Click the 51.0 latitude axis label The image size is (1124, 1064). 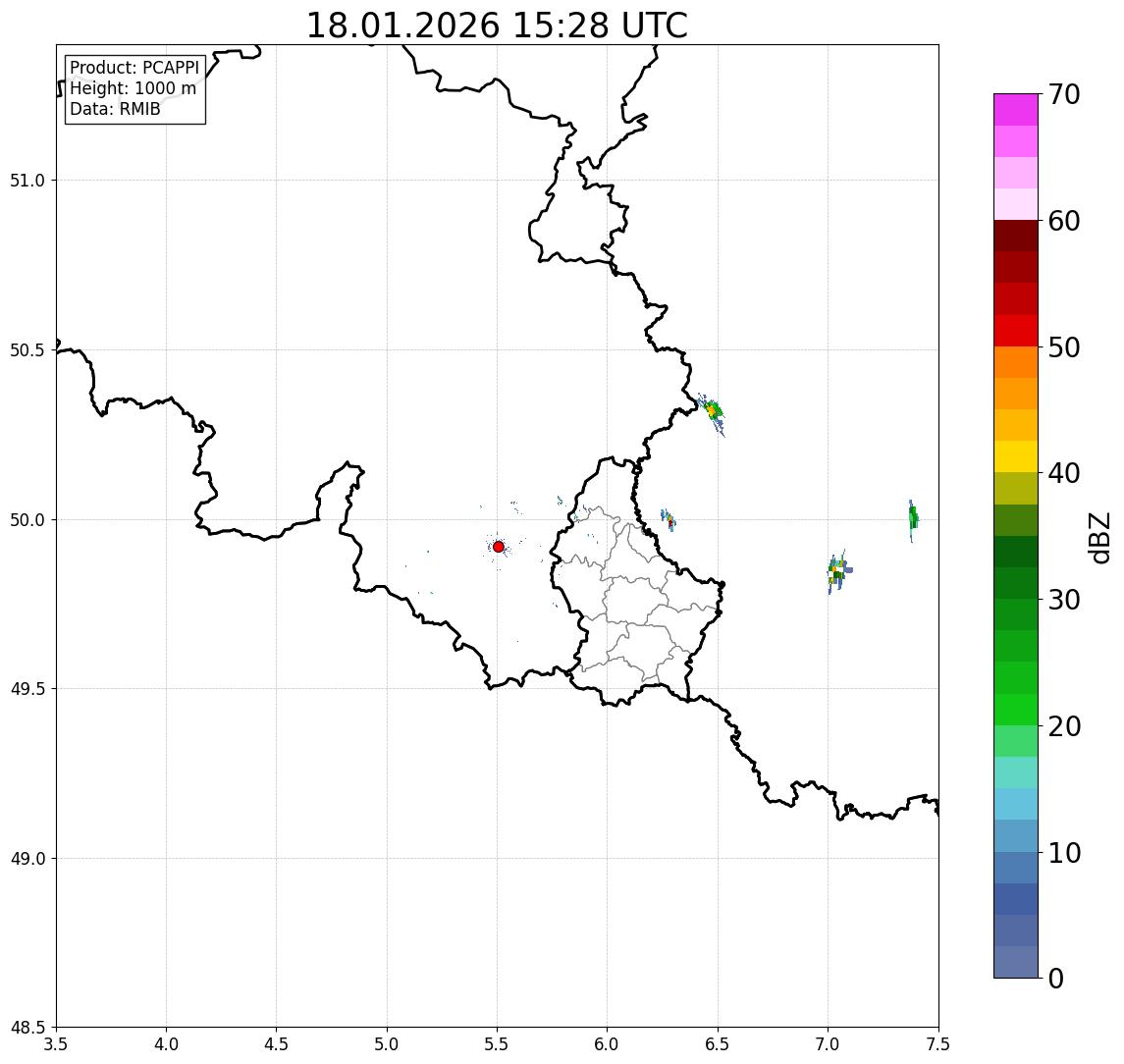coord(27,181)
